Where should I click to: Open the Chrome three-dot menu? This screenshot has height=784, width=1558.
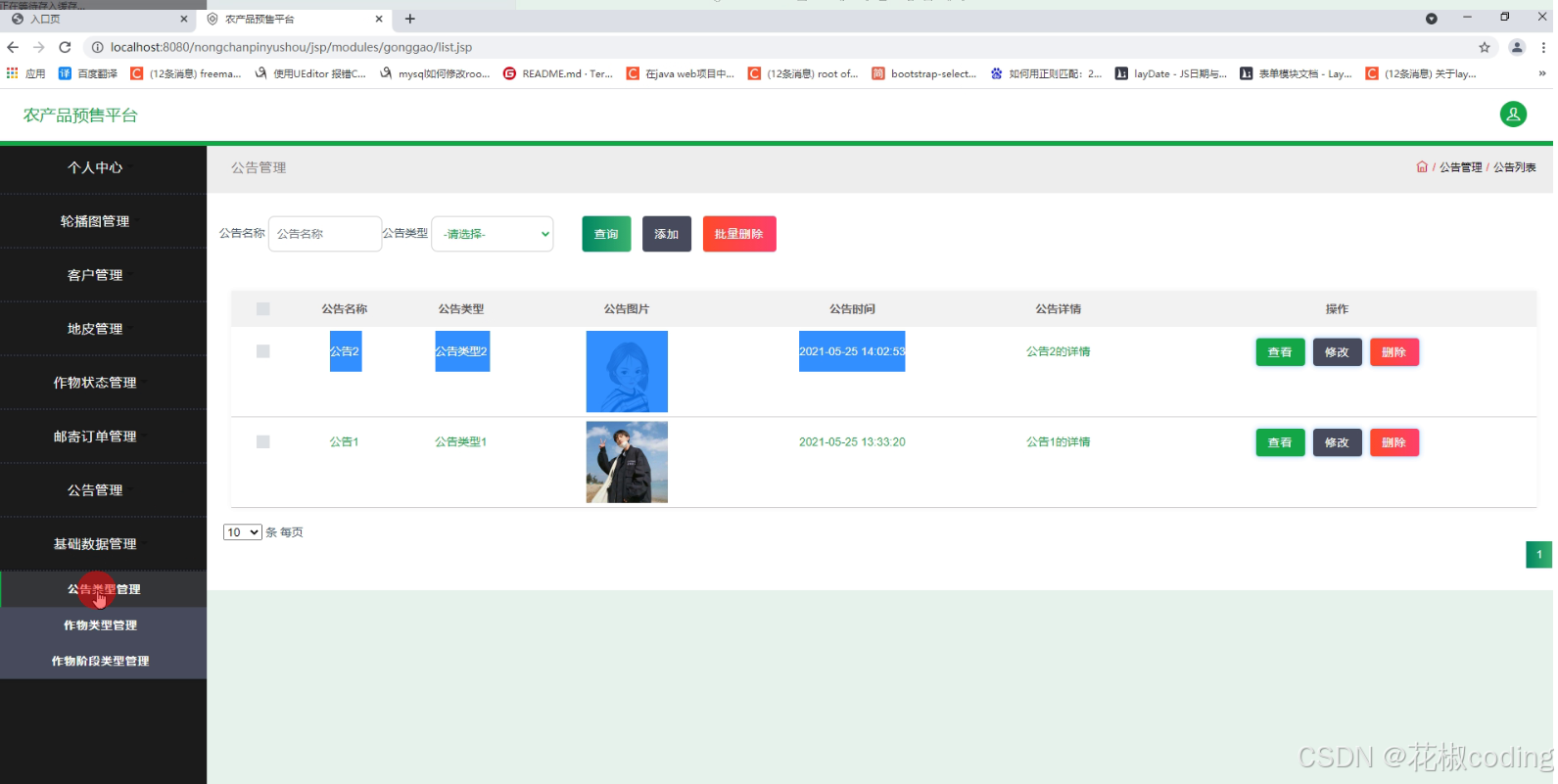(1543, 47)
